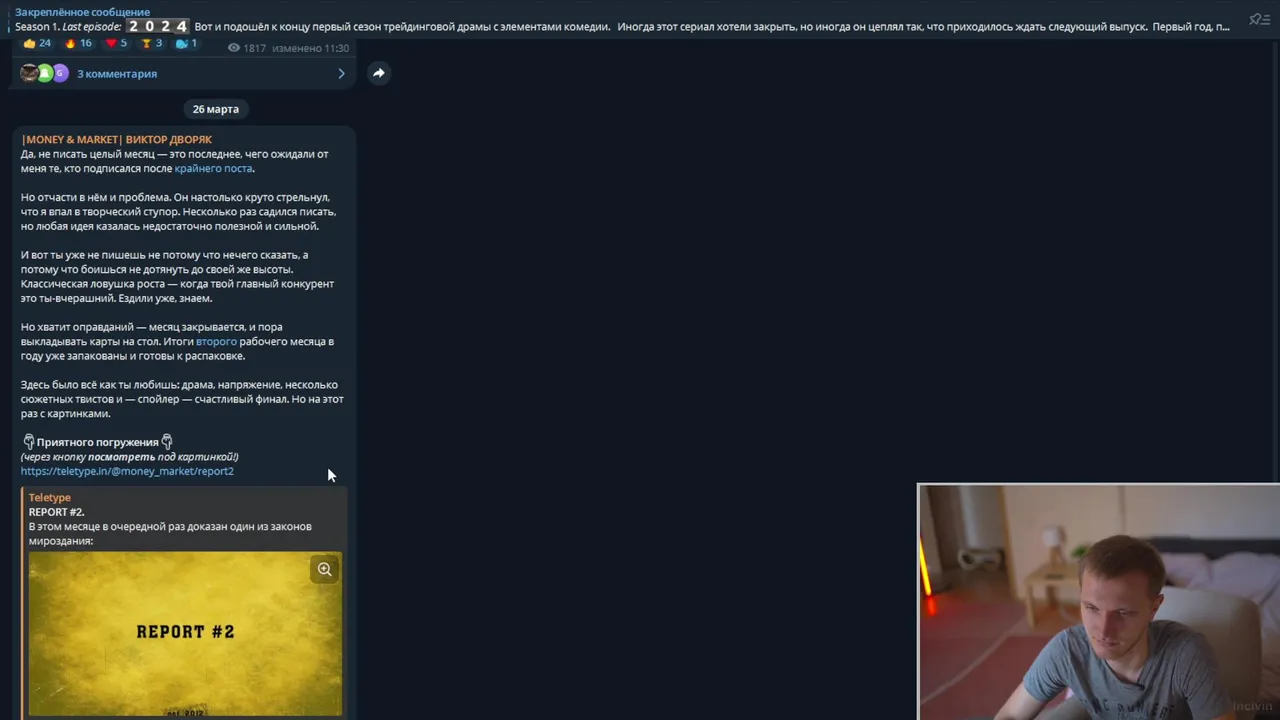Click the views eye icon showing 1817
Image resolution: width=1280 pixels, height=720 pixels.
(234, 48)
